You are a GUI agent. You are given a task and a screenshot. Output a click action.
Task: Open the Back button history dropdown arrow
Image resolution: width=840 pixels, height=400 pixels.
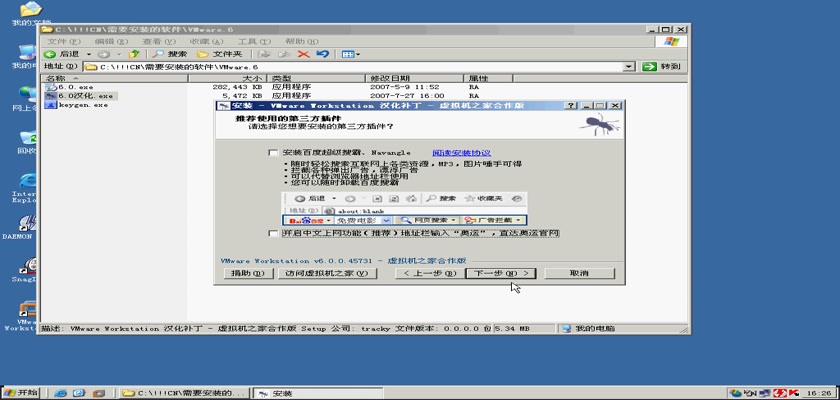coord(89,54)
